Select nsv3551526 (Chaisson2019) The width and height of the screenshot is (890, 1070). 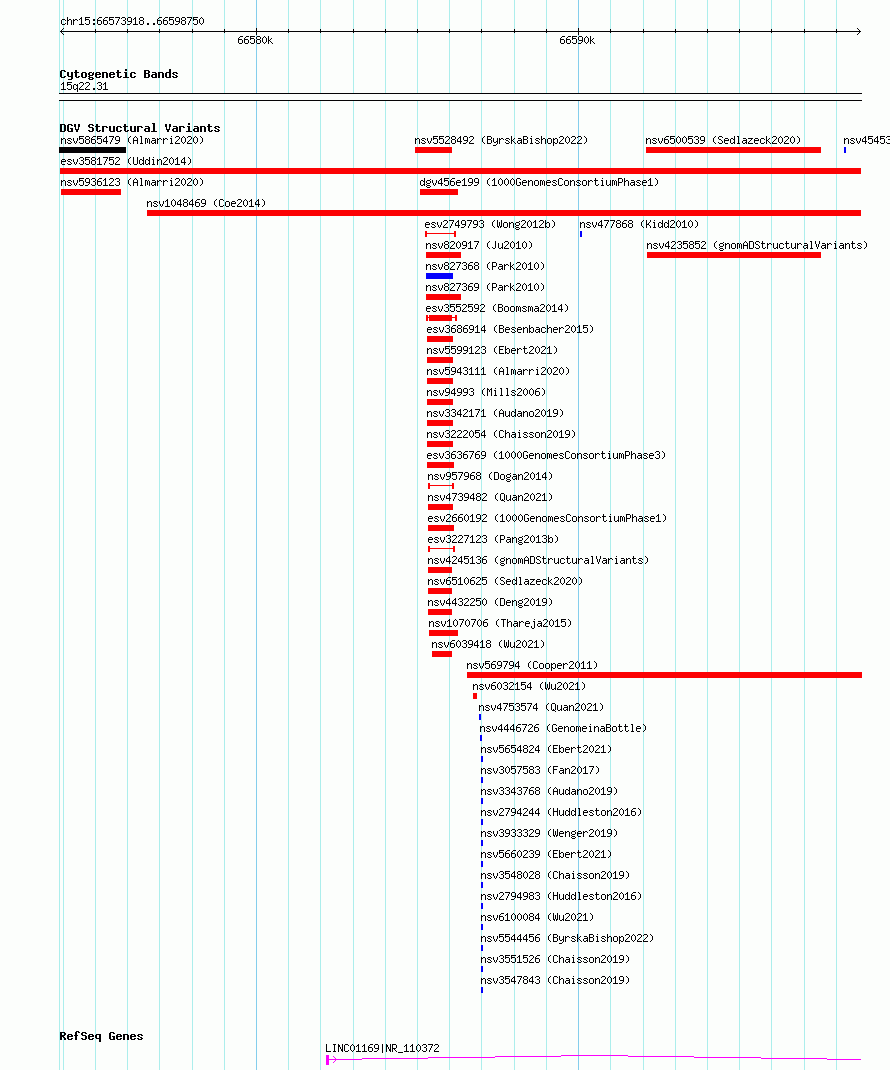tap(555, 959)
